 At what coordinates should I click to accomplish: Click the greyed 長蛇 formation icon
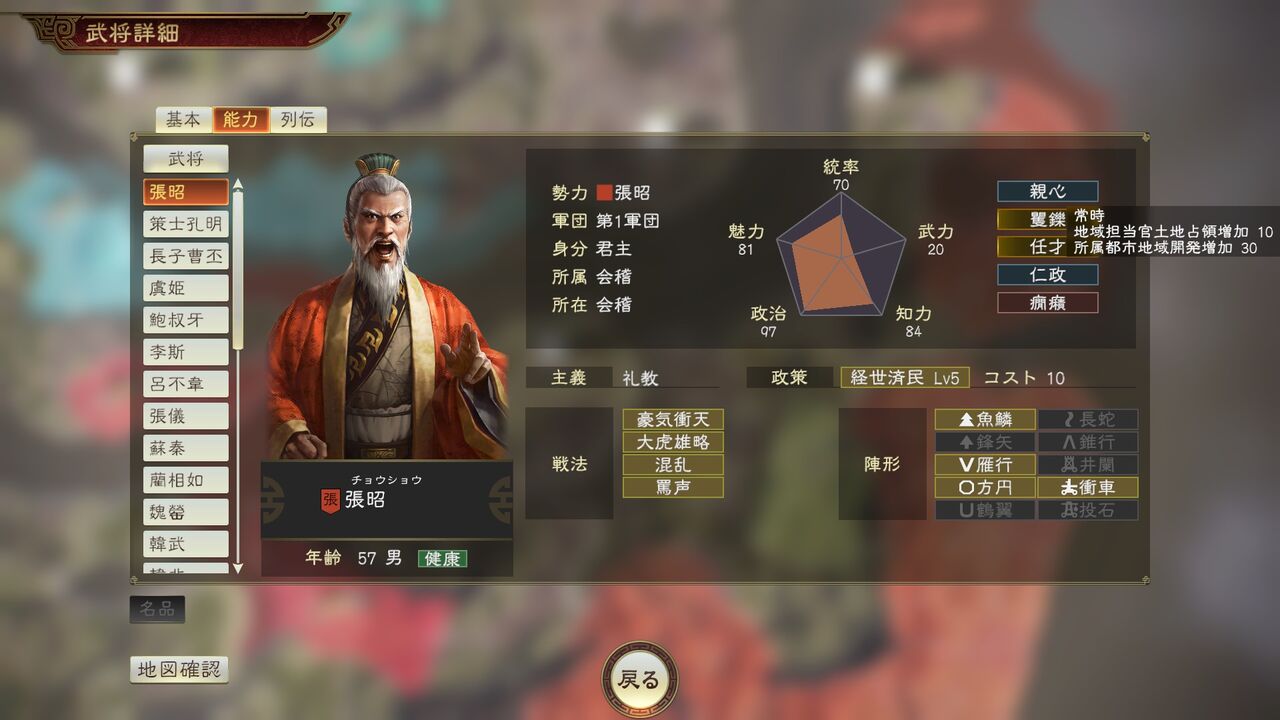pos(1088,420)
